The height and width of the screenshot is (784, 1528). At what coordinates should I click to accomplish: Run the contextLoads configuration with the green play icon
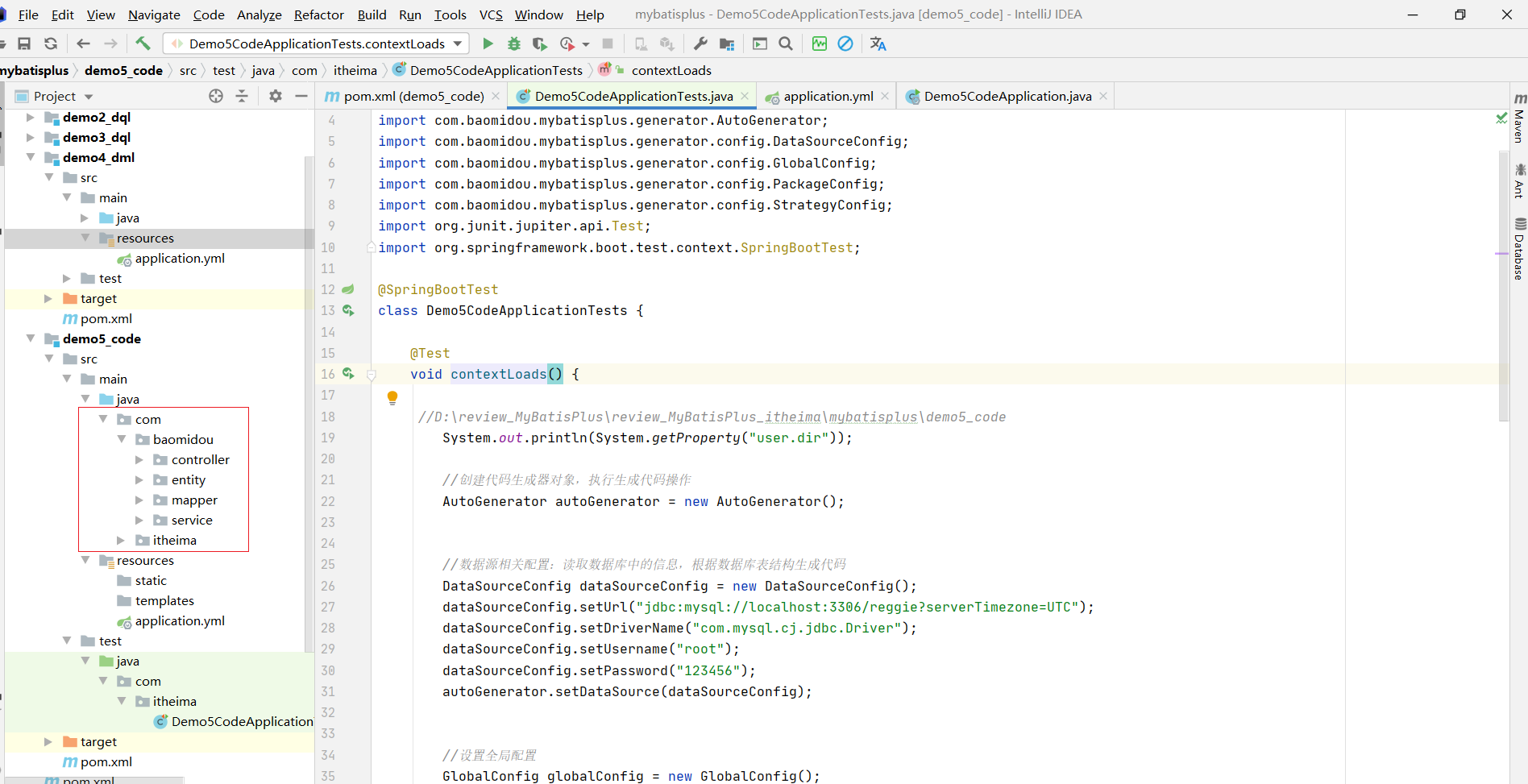coord(488,44)
